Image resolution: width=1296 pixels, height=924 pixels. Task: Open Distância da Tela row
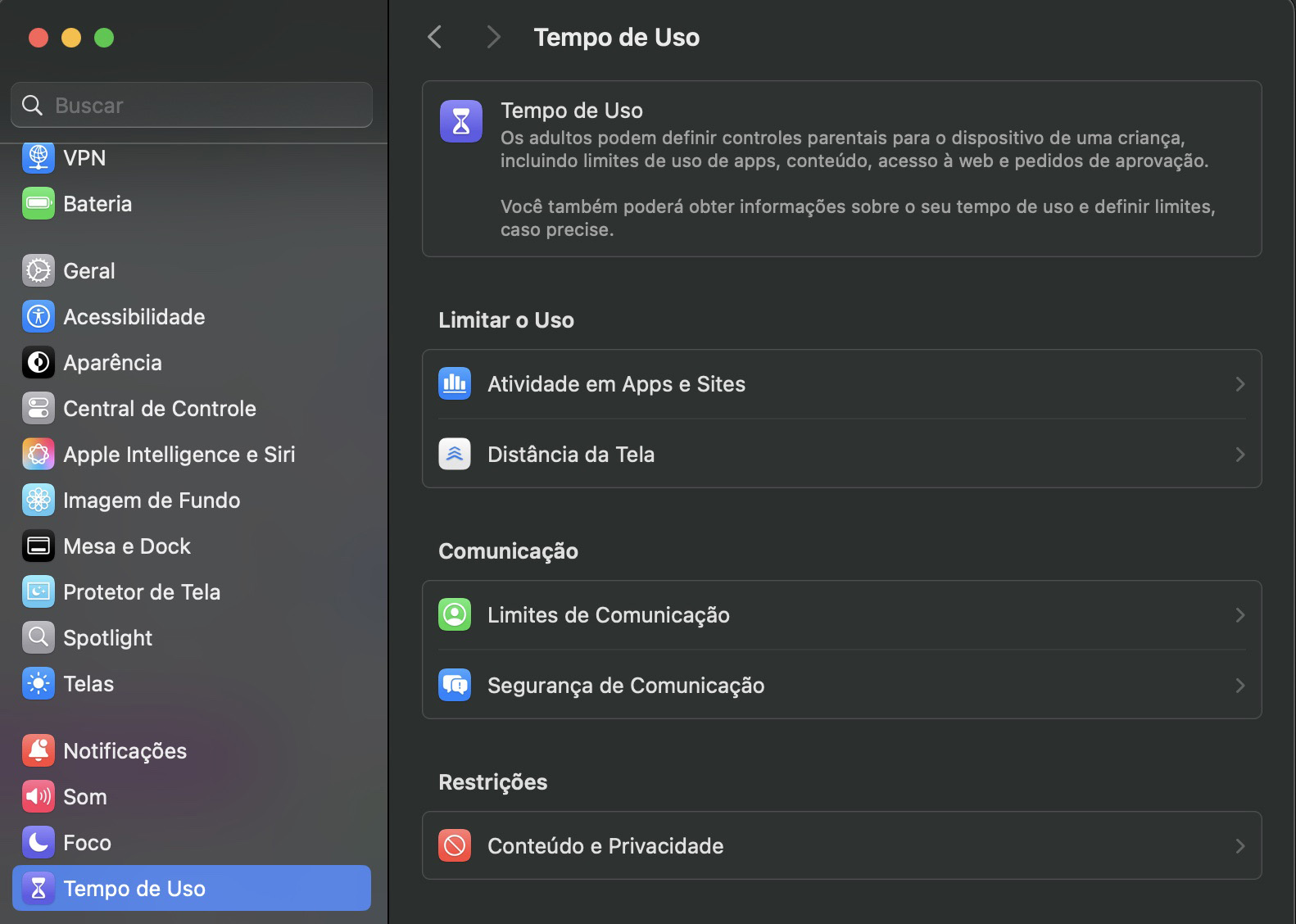(841, 454)
